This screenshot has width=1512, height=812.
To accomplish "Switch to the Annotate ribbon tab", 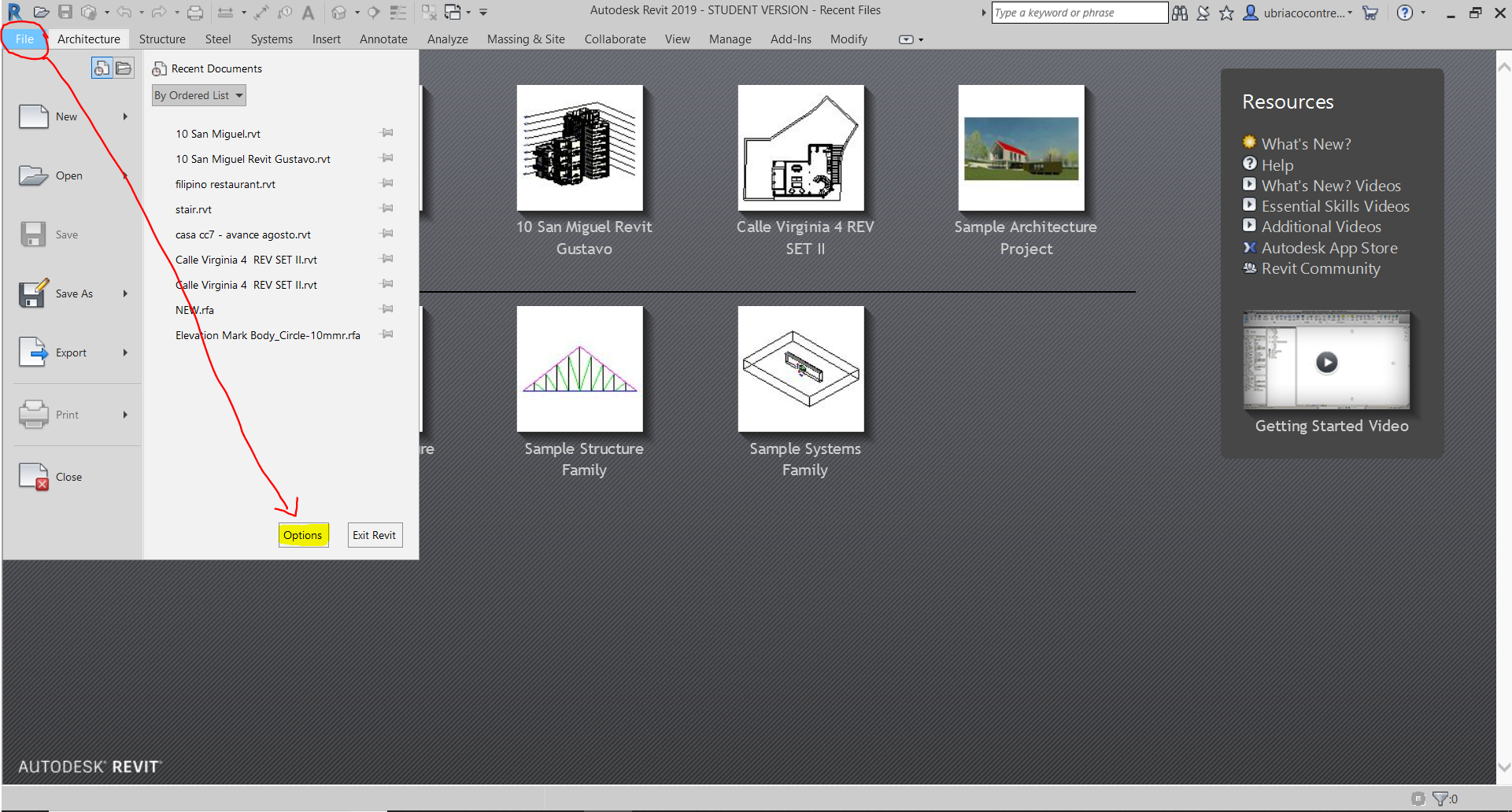I will tap(383, 39).
